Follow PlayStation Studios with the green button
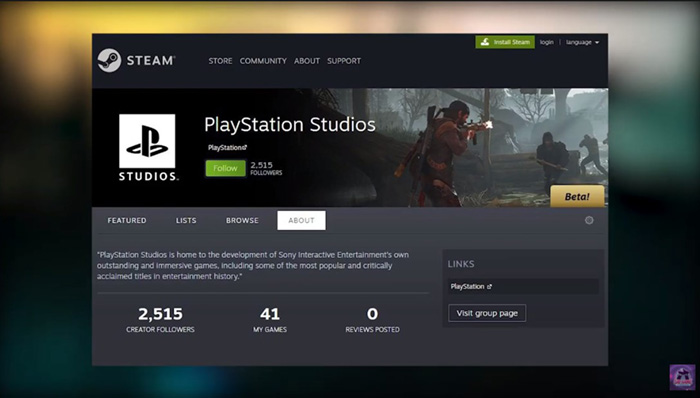Screen dimensions: 700x398 coord(225,168)
